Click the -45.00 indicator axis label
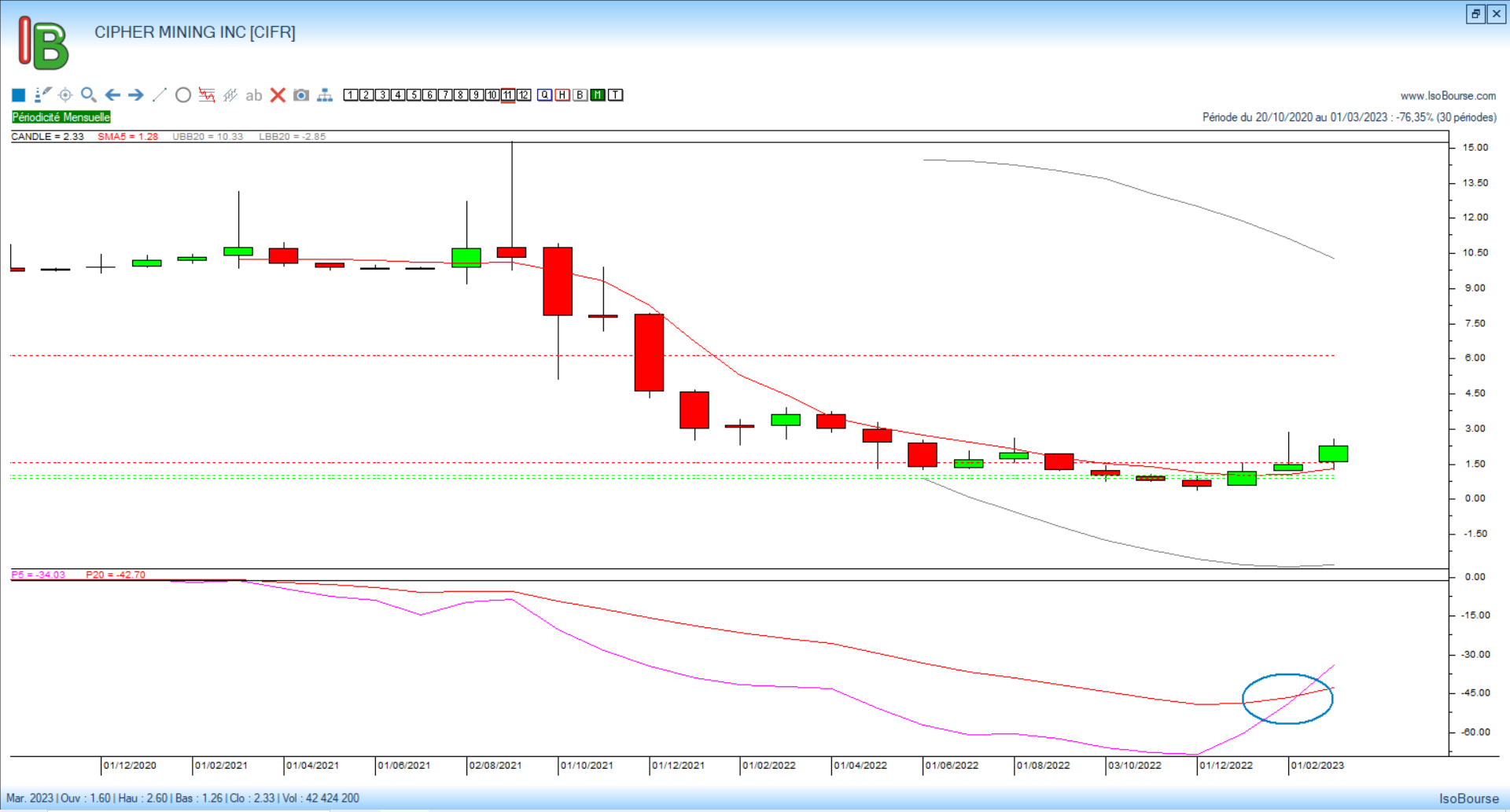Screen dimensions: 1510x812 pos(1475,693)
